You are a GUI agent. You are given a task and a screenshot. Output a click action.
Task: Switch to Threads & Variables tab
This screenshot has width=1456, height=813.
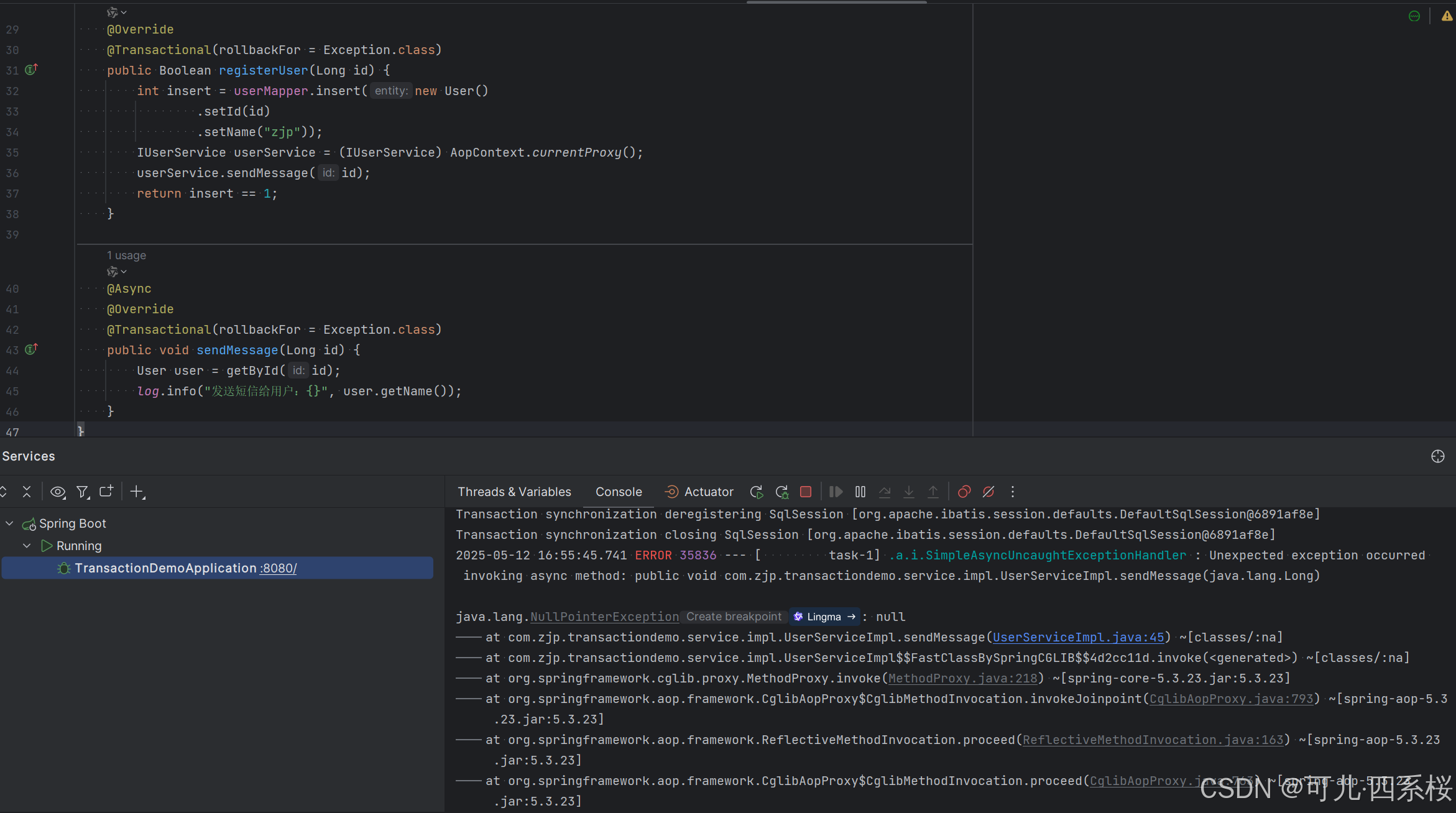[x=514, y=492]
